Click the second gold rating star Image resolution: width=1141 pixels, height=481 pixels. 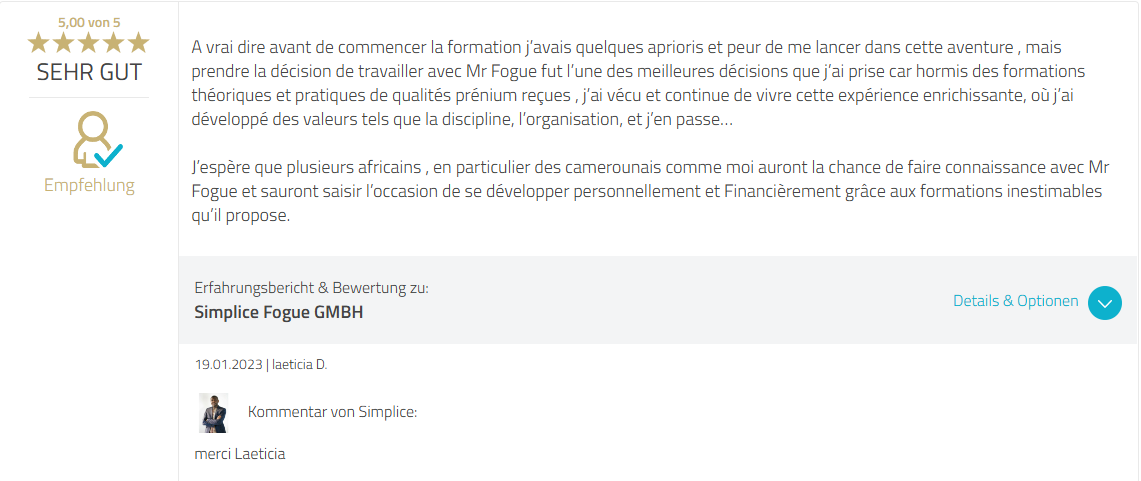coord(64,42)
